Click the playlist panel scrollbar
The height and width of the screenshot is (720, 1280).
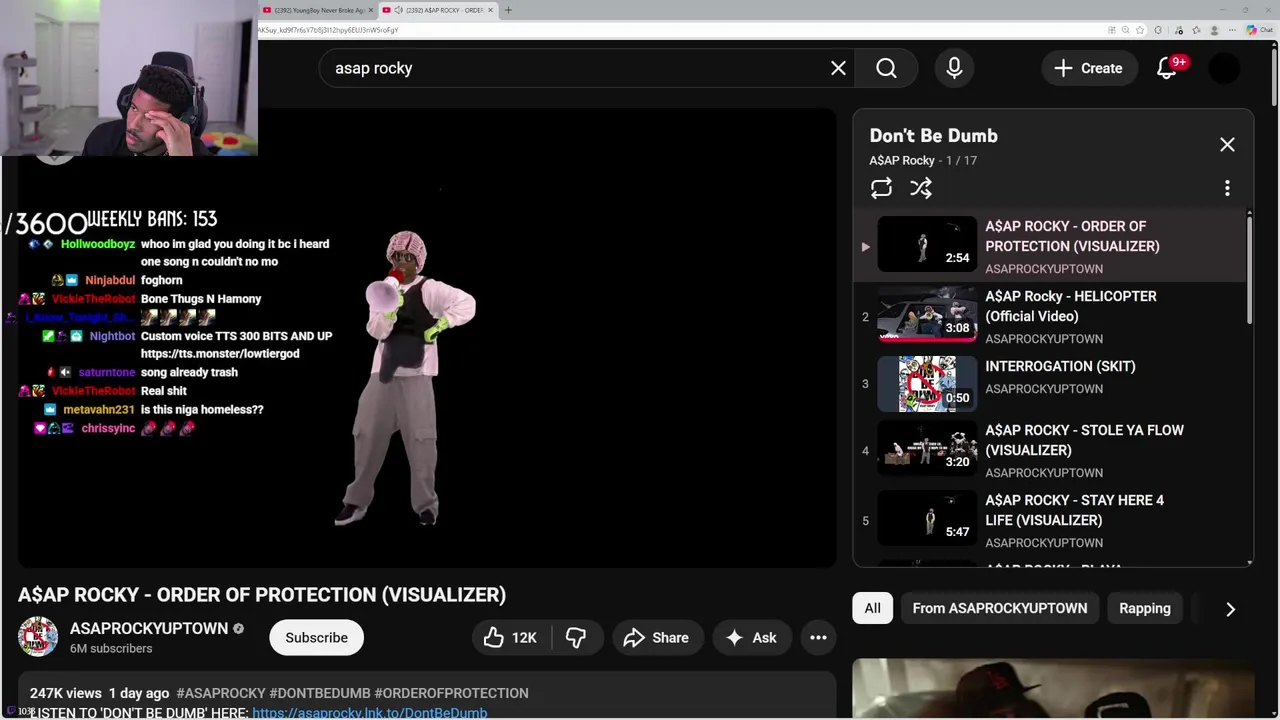tap(1249, 268)
